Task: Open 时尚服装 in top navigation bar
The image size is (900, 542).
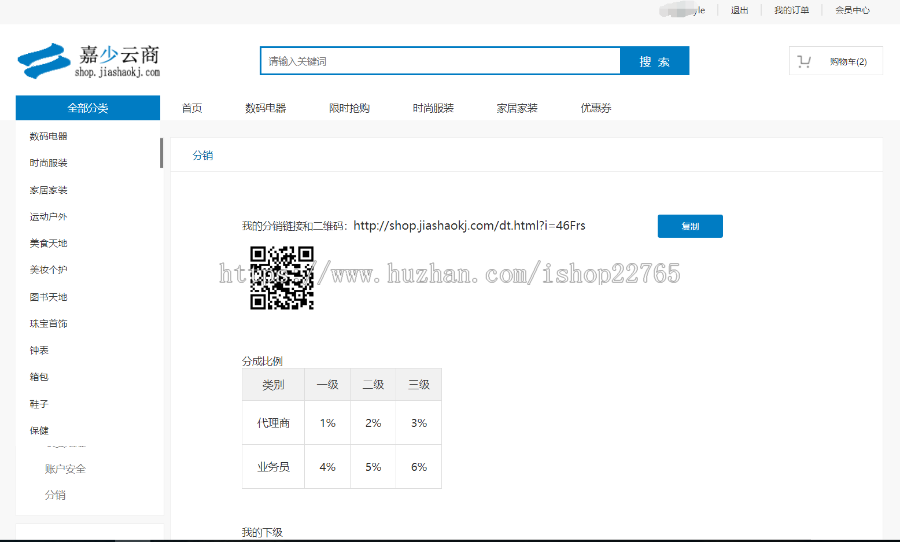Action: [x=433, y=108]
